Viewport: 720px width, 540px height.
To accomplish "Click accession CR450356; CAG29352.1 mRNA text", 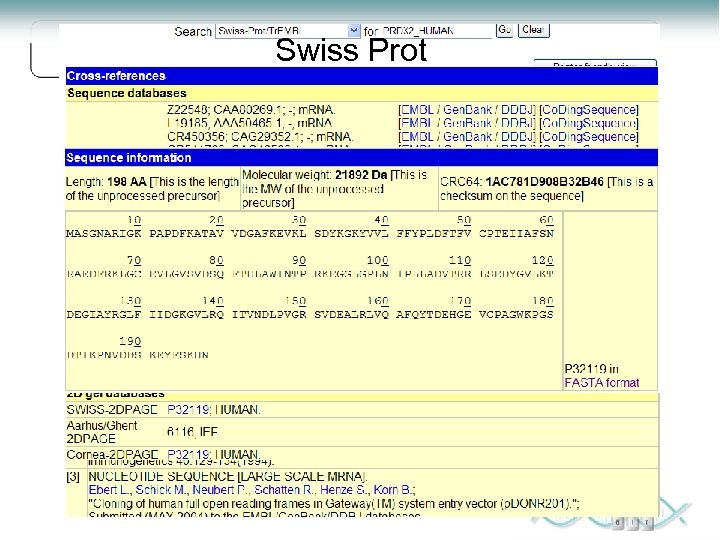I will [260, 137].
